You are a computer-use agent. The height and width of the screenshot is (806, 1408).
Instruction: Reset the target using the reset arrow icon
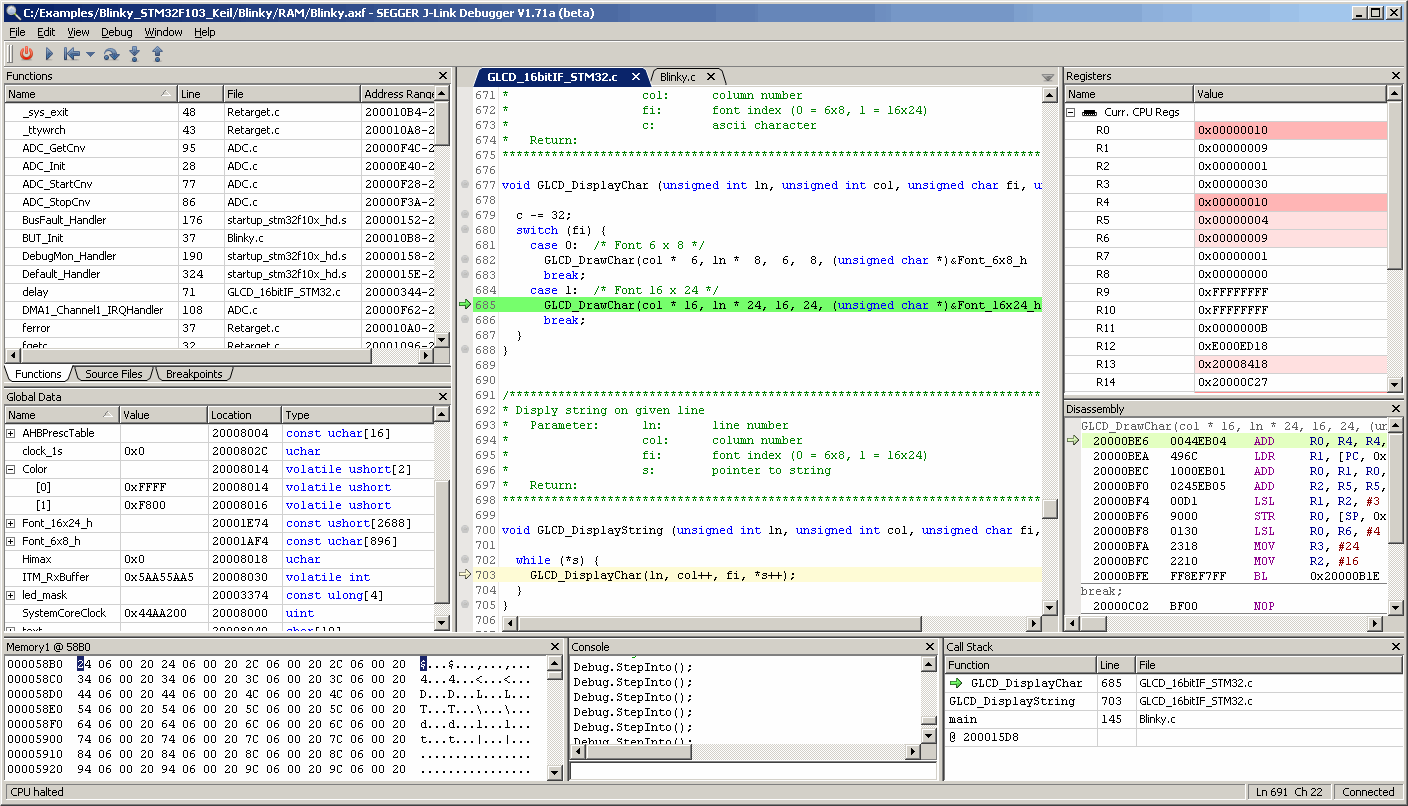pyautogui.click(x=72, y=54)
